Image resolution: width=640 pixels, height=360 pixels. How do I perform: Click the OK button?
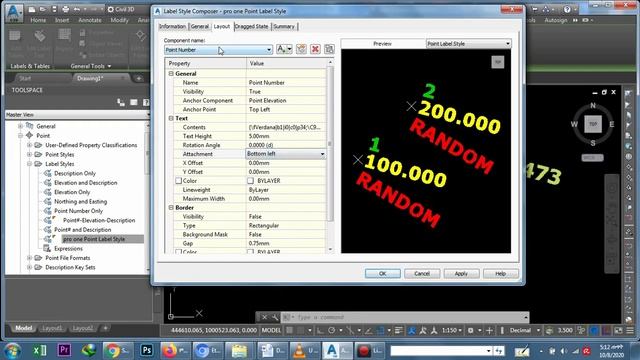coord(382,273)
